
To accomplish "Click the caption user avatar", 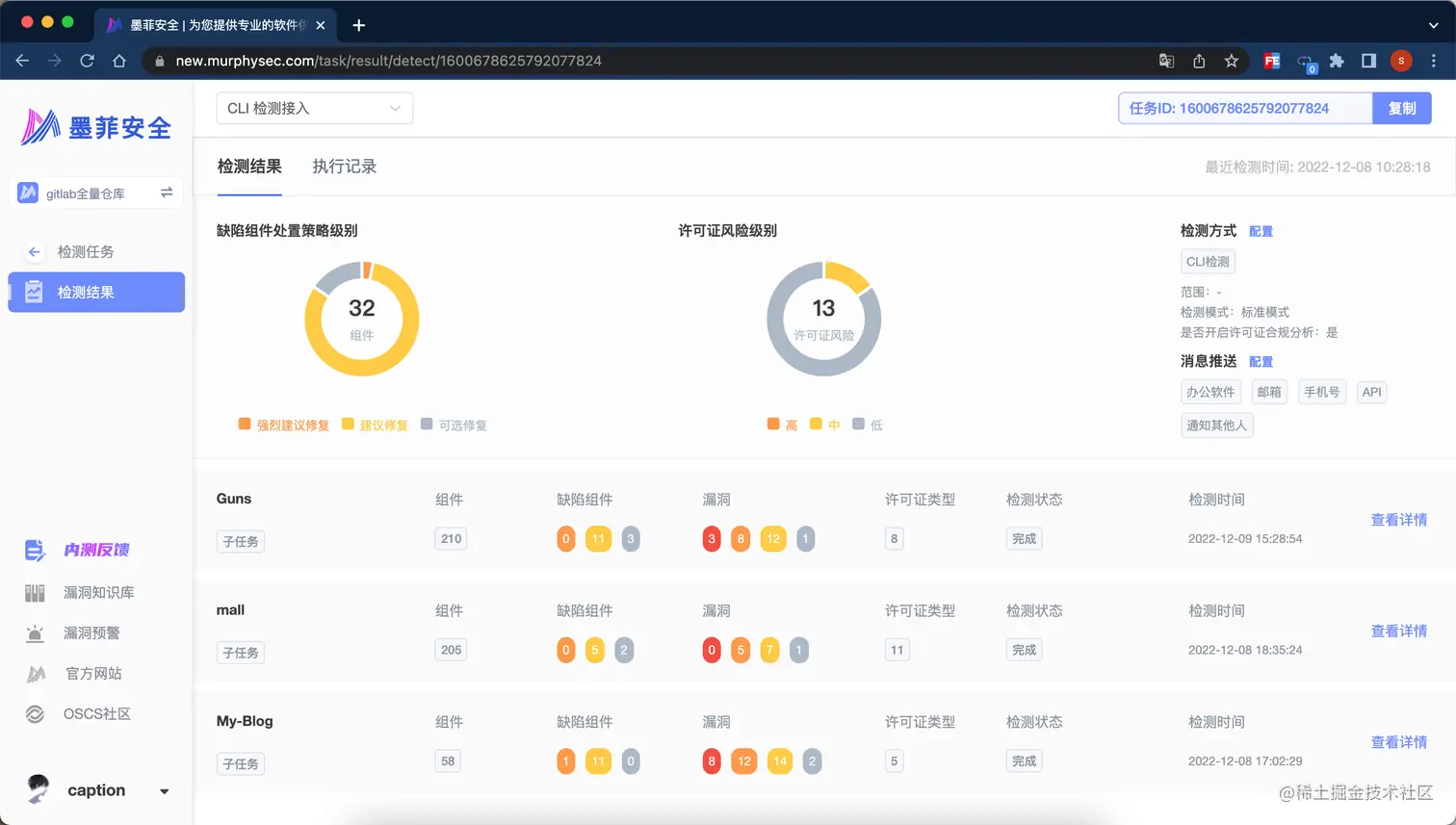I will click(39, 789).
